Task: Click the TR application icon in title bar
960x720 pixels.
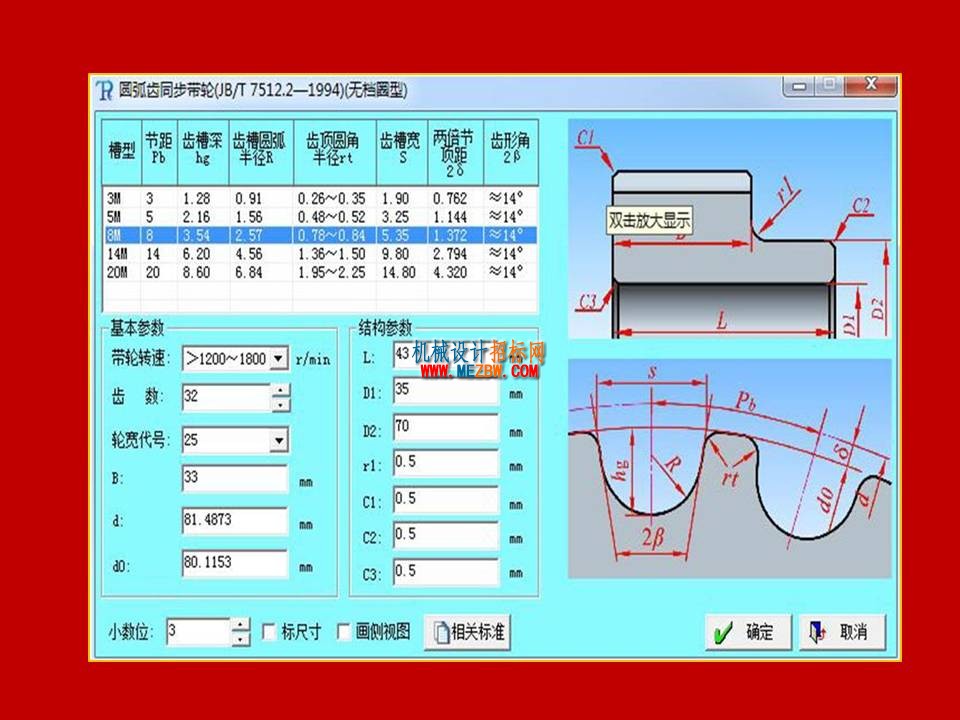Action: click(105, 90)
